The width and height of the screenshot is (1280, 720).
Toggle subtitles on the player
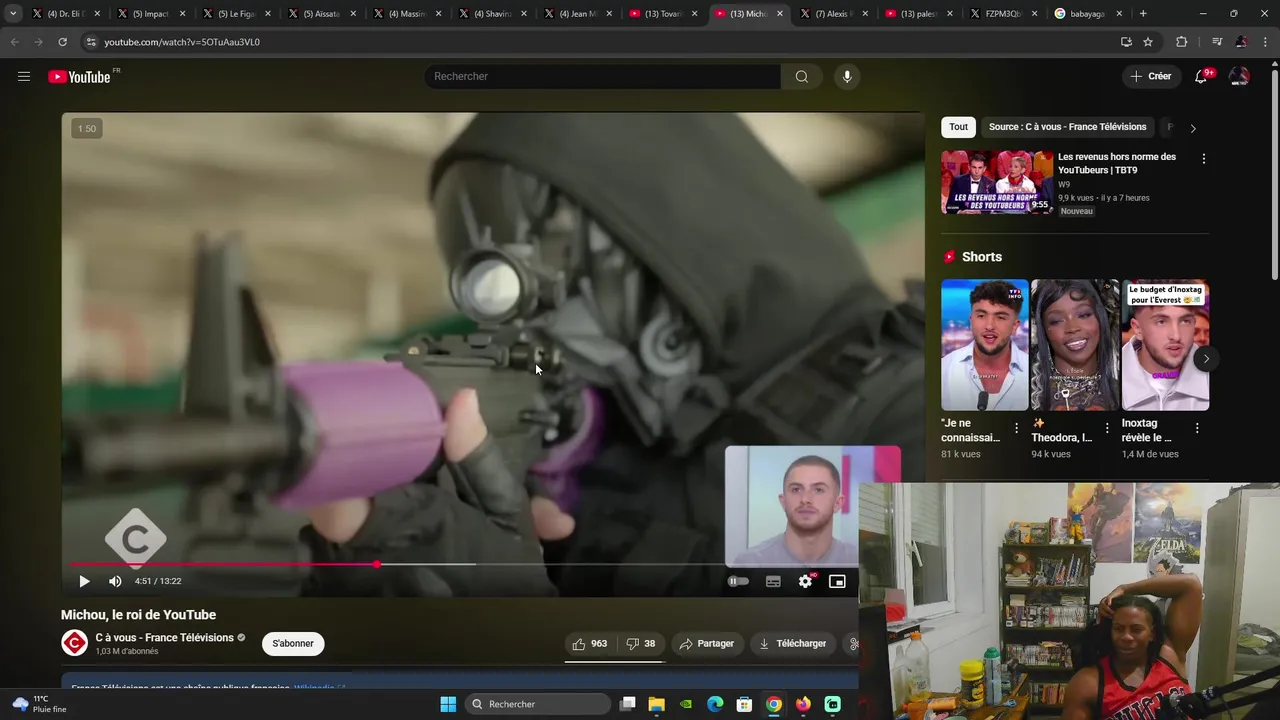click(773, 581)
